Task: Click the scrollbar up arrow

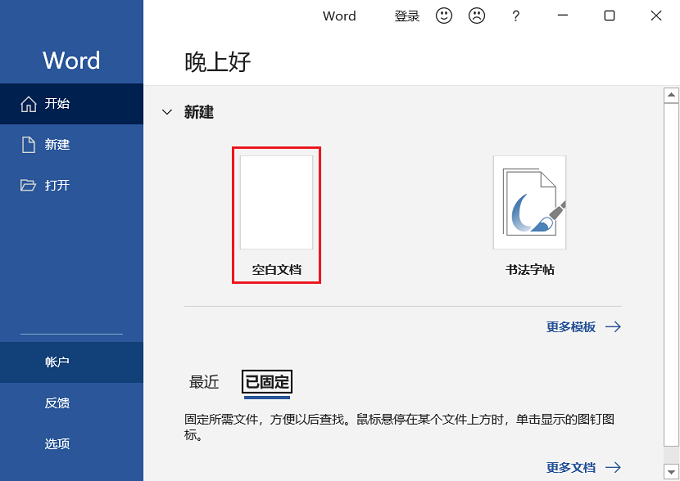Action: 671,95
